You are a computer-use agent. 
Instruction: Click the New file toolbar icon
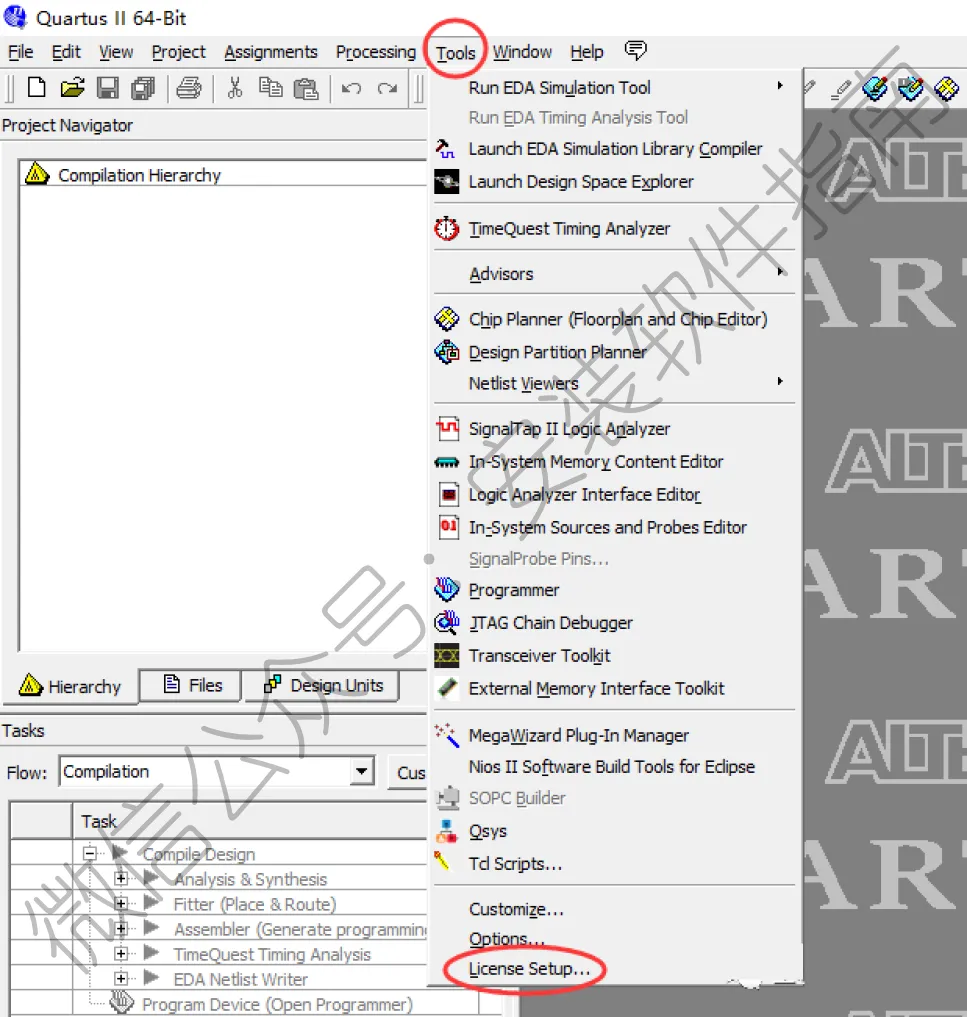(x=36, y=87)
